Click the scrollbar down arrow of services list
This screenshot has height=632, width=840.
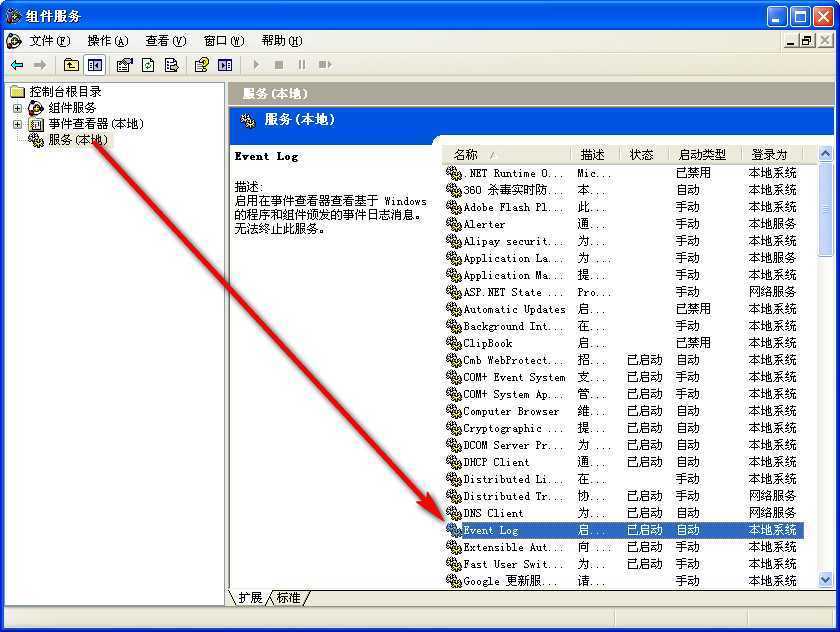(826, 580)
